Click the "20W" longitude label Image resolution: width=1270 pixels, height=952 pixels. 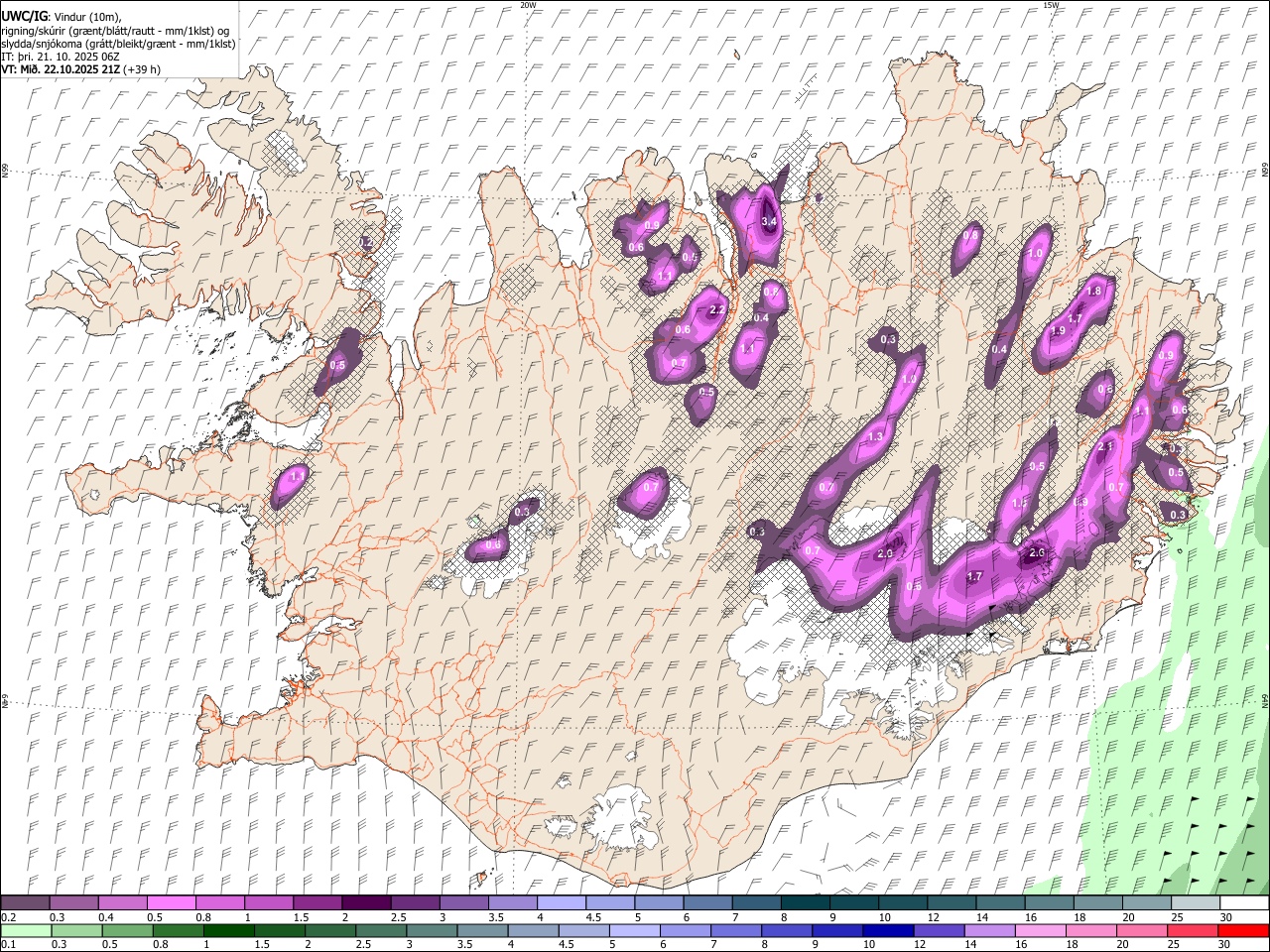coord(529,5)
